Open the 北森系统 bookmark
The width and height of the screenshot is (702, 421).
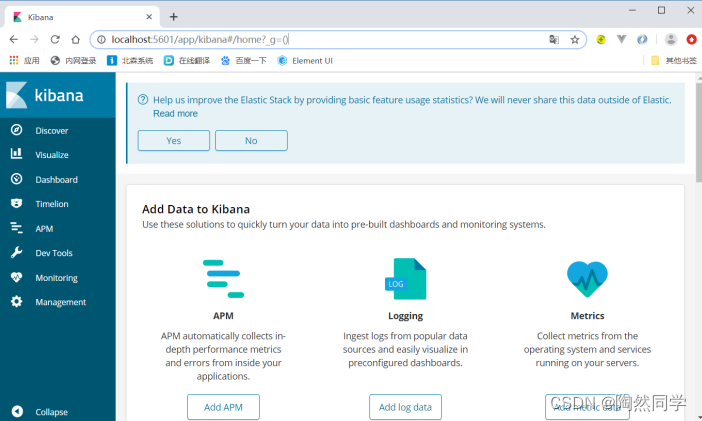coord(130,60)
